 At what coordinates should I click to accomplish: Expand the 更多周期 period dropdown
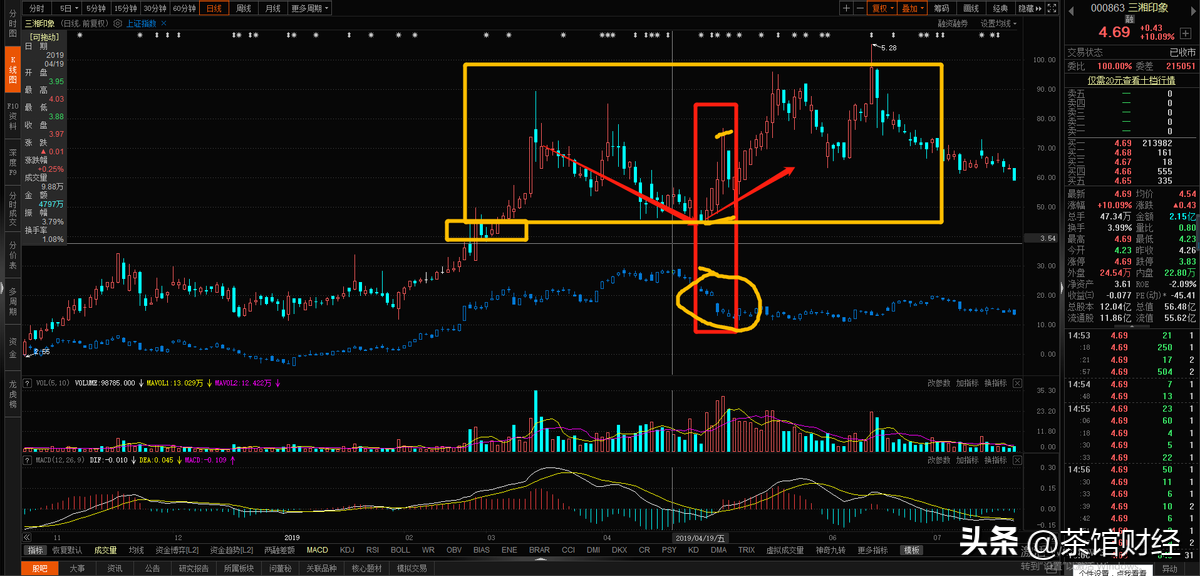tap(307, 8)
